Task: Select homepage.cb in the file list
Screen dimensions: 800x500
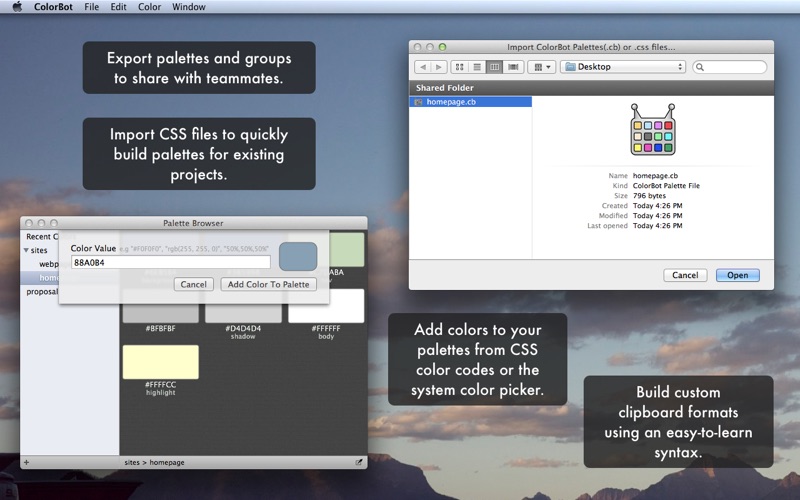Action: pos(470,102)
